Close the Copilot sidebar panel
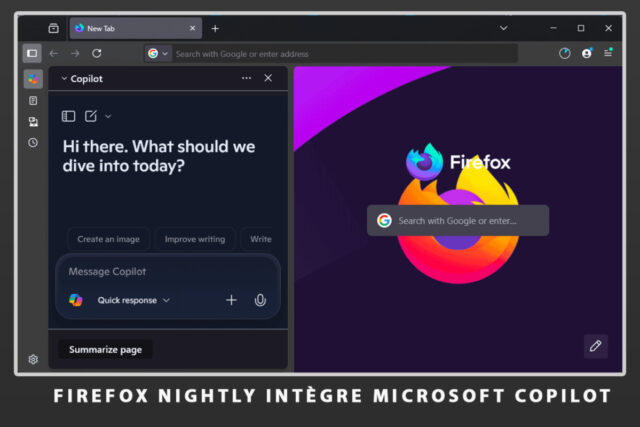Screen dimensions: 640x427 pyautogui.click(x=268, y=78)
